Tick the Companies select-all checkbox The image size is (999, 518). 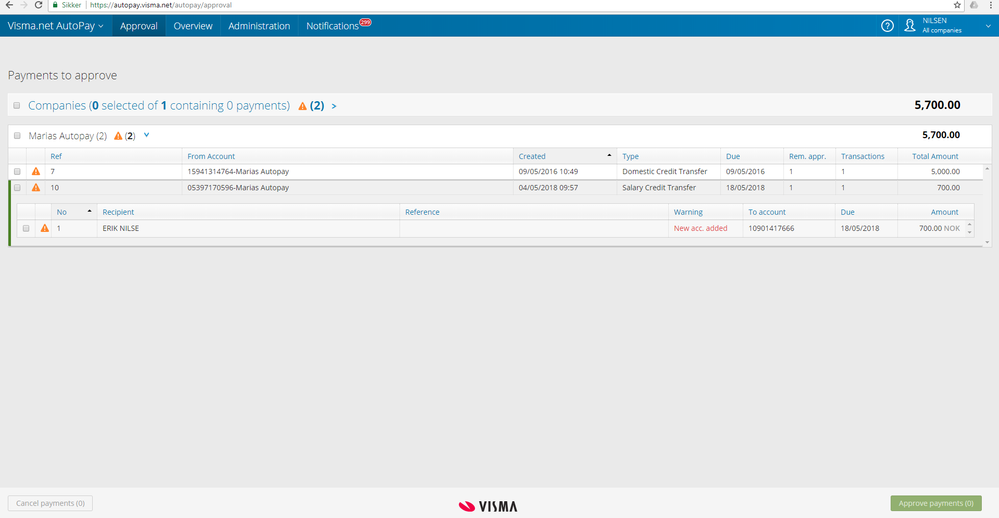17,106
